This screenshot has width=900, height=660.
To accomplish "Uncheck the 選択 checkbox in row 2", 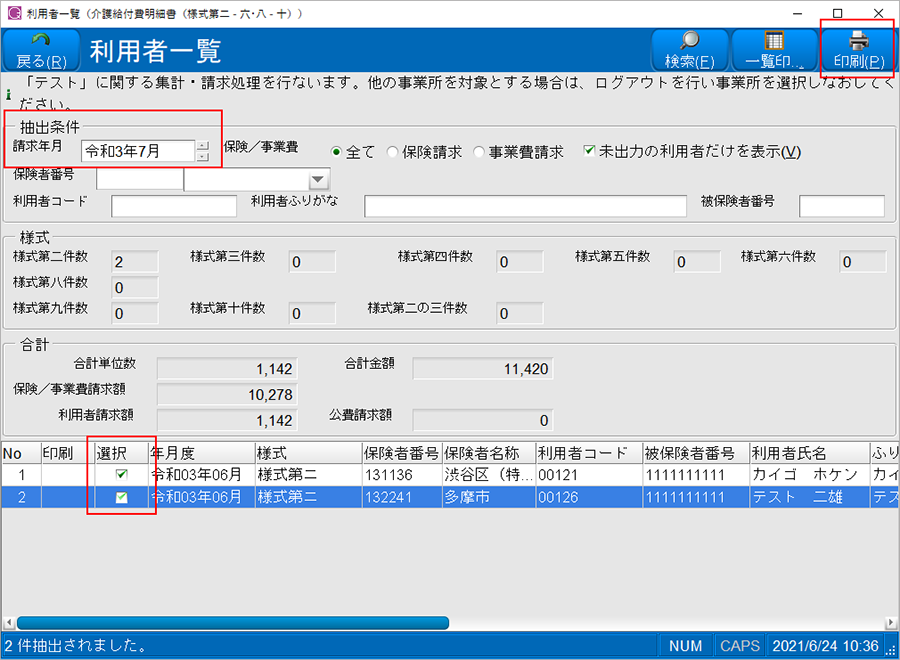I will (122, 497).
